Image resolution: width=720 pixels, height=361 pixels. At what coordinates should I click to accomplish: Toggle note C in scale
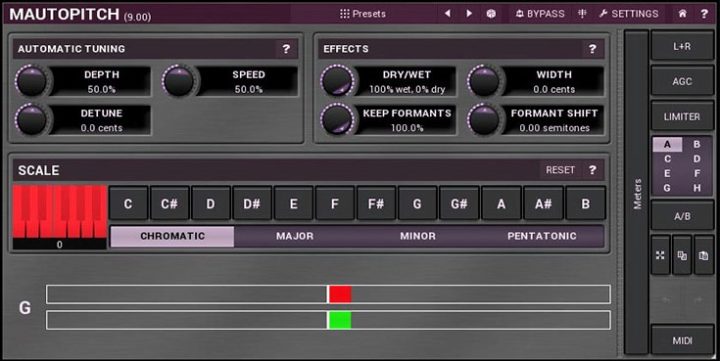pyautogui.click(x=129, y=203)
